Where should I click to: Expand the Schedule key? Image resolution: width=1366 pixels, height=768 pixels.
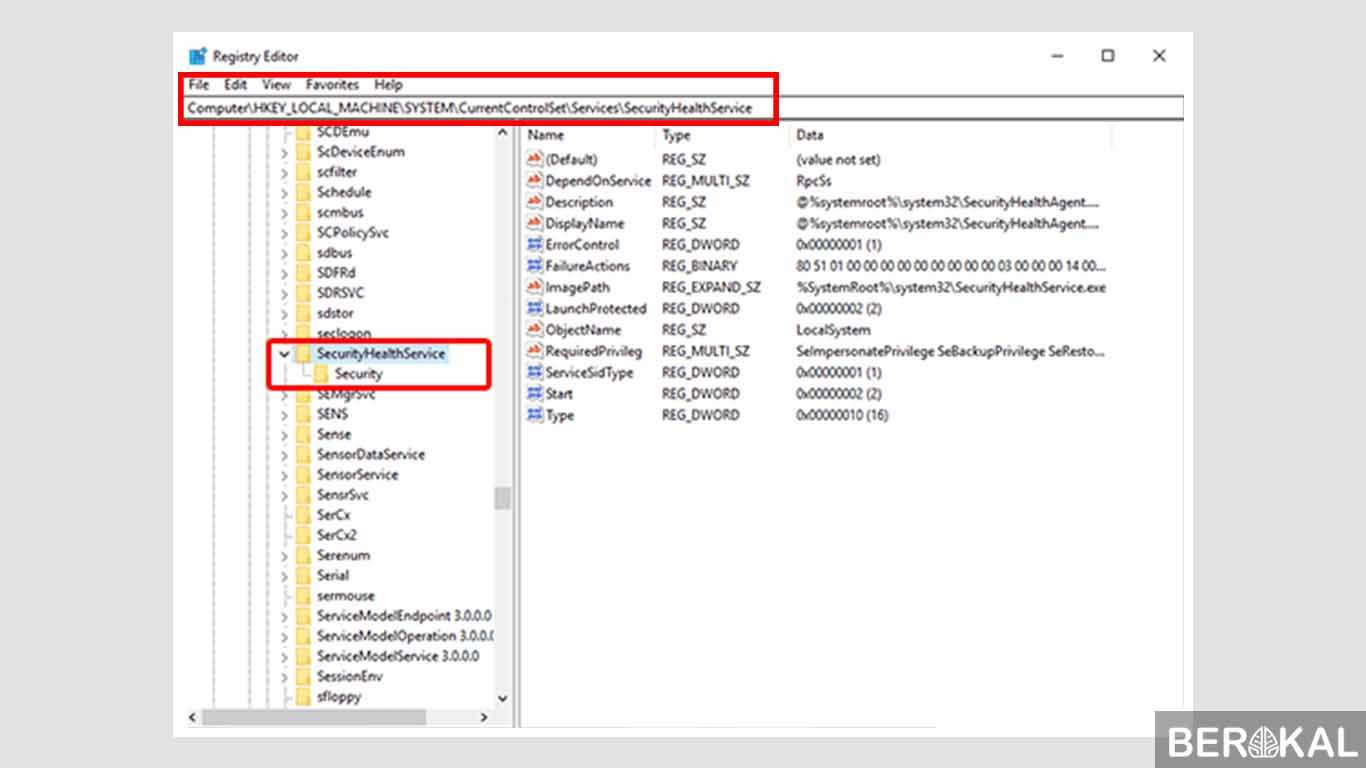(x=284, y=192)
